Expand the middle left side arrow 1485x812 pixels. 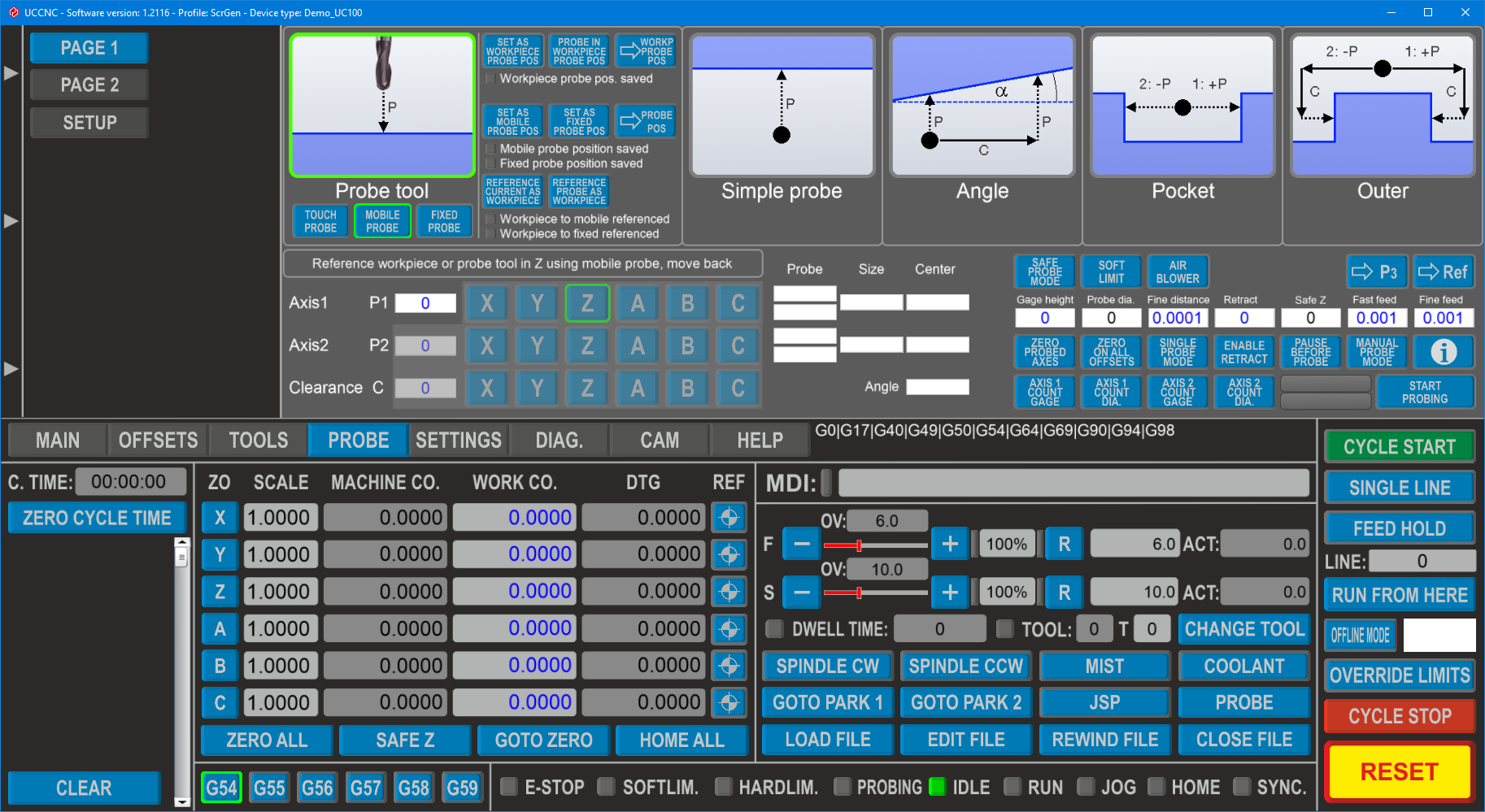tap(11, 221)
